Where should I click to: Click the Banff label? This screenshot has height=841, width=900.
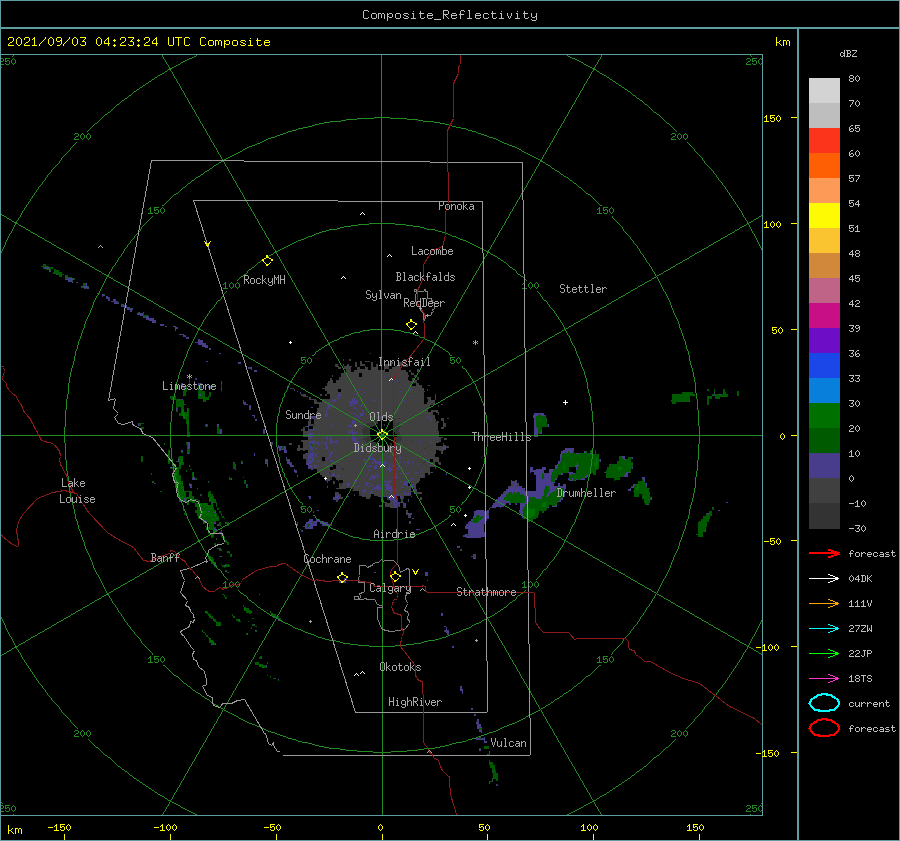[x=165, y=557]
